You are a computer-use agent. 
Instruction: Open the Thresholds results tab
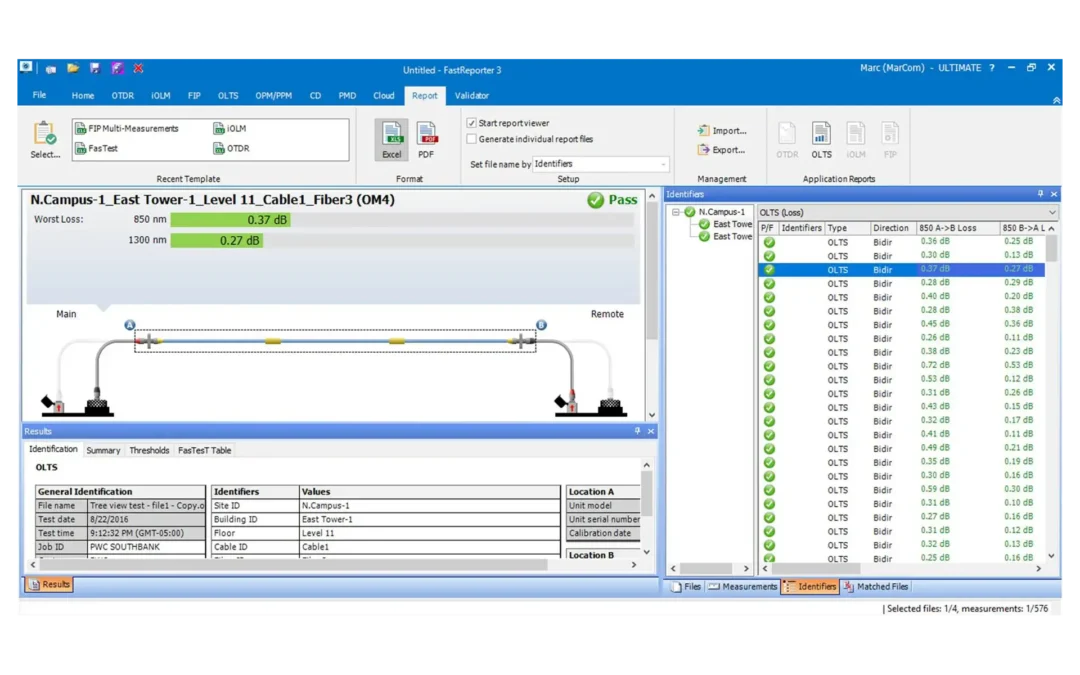coord(149,450)
